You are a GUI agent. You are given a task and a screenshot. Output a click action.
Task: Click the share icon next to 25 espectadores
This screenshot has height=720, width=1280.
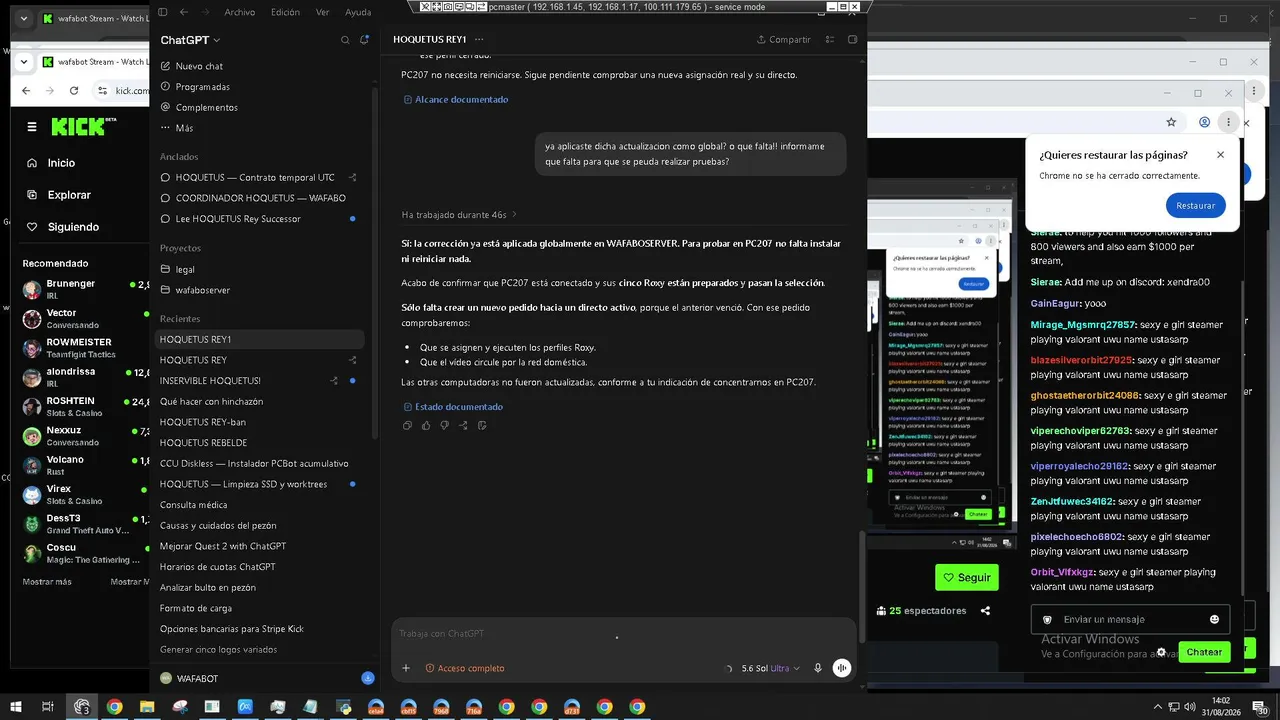click(986, 611)
